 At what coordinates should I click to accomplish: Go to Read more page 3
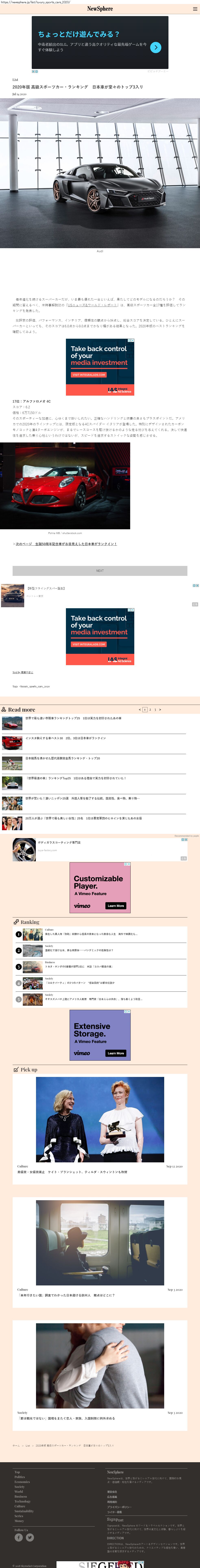(x=155, y=710)
